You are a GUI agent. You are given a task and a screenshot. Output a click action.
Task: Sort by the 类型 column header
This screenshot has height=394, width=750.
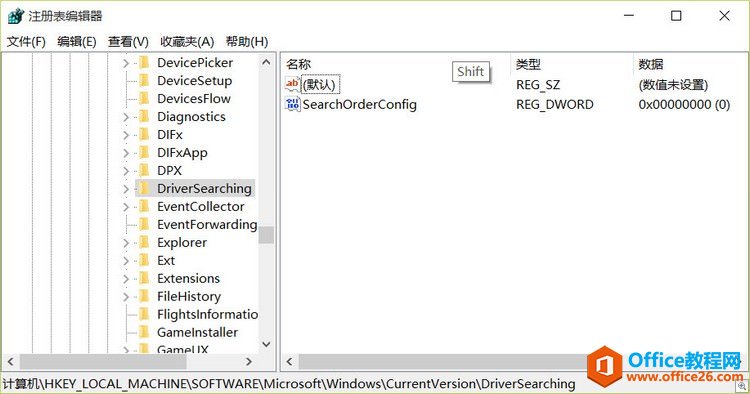[x=528, y=64]
